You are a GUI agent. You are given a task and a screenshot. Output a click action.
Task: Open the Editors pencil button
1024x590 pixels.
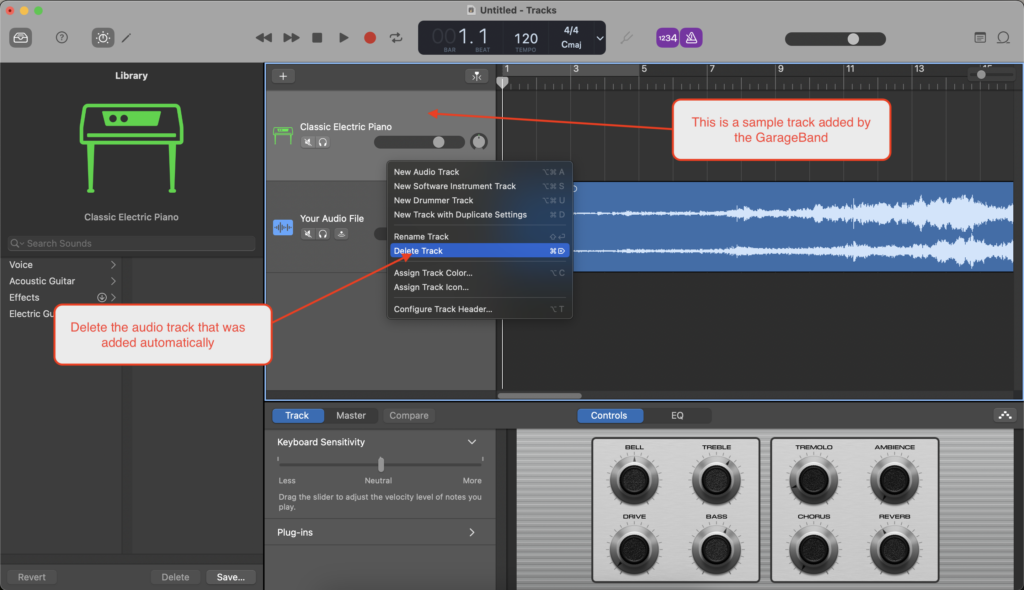tap(127, 38)
